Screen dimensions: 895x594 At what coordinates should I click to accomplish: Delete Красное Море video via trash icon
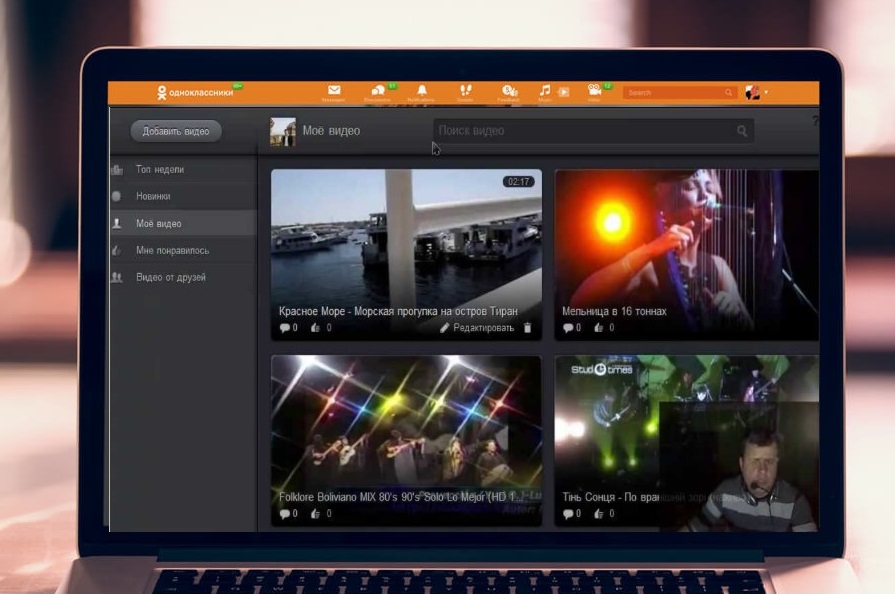[528, 328]
